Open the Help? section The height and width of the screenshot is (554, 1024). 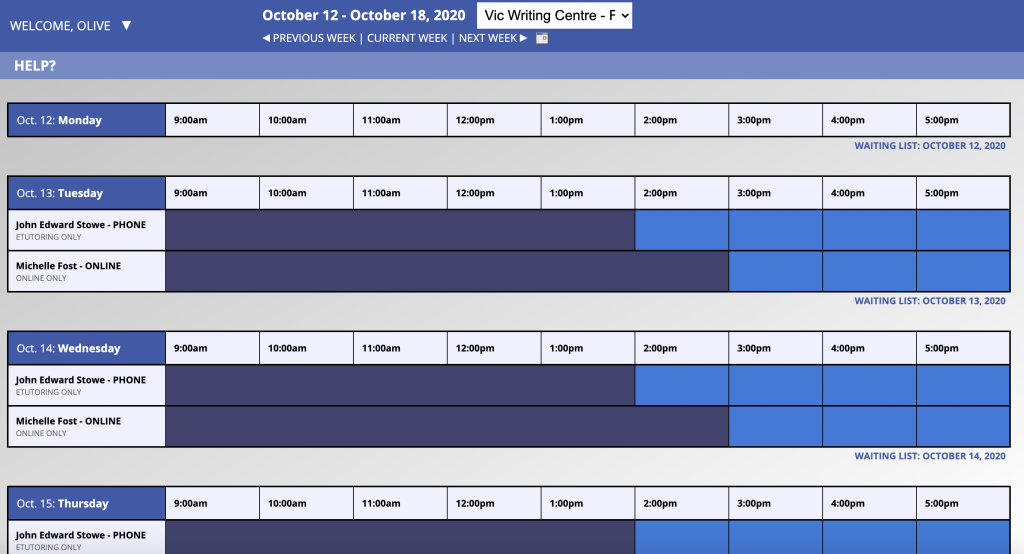[35, 65]
